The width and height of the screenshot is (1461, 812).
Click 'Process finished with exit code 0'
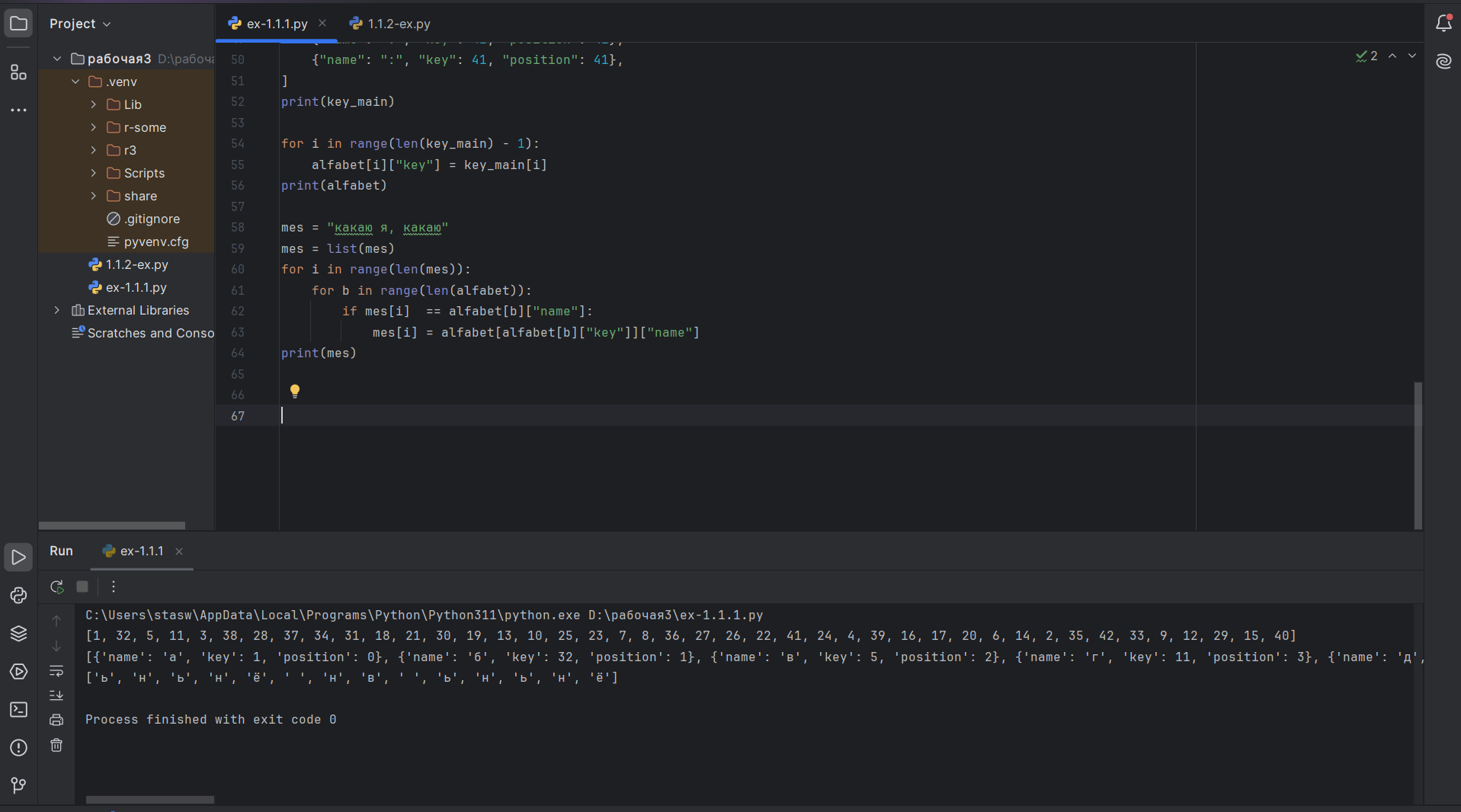coord(211,720)
